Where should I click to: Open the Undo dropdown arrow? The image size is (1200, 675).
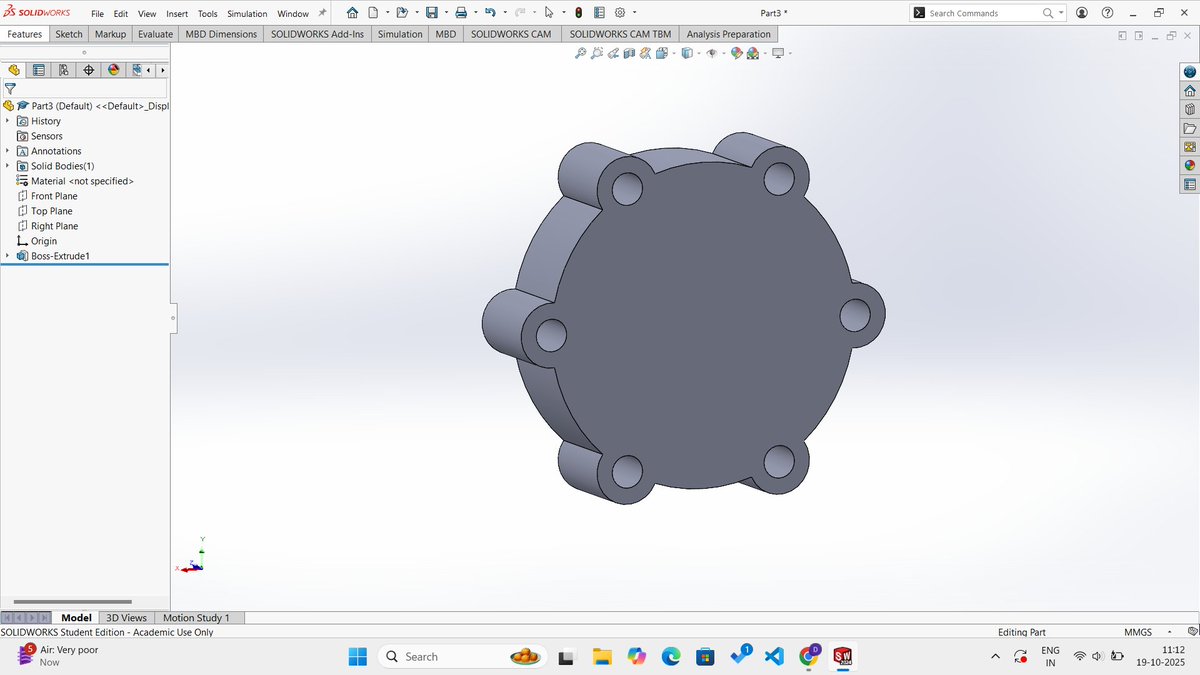(x=505, y=13)
